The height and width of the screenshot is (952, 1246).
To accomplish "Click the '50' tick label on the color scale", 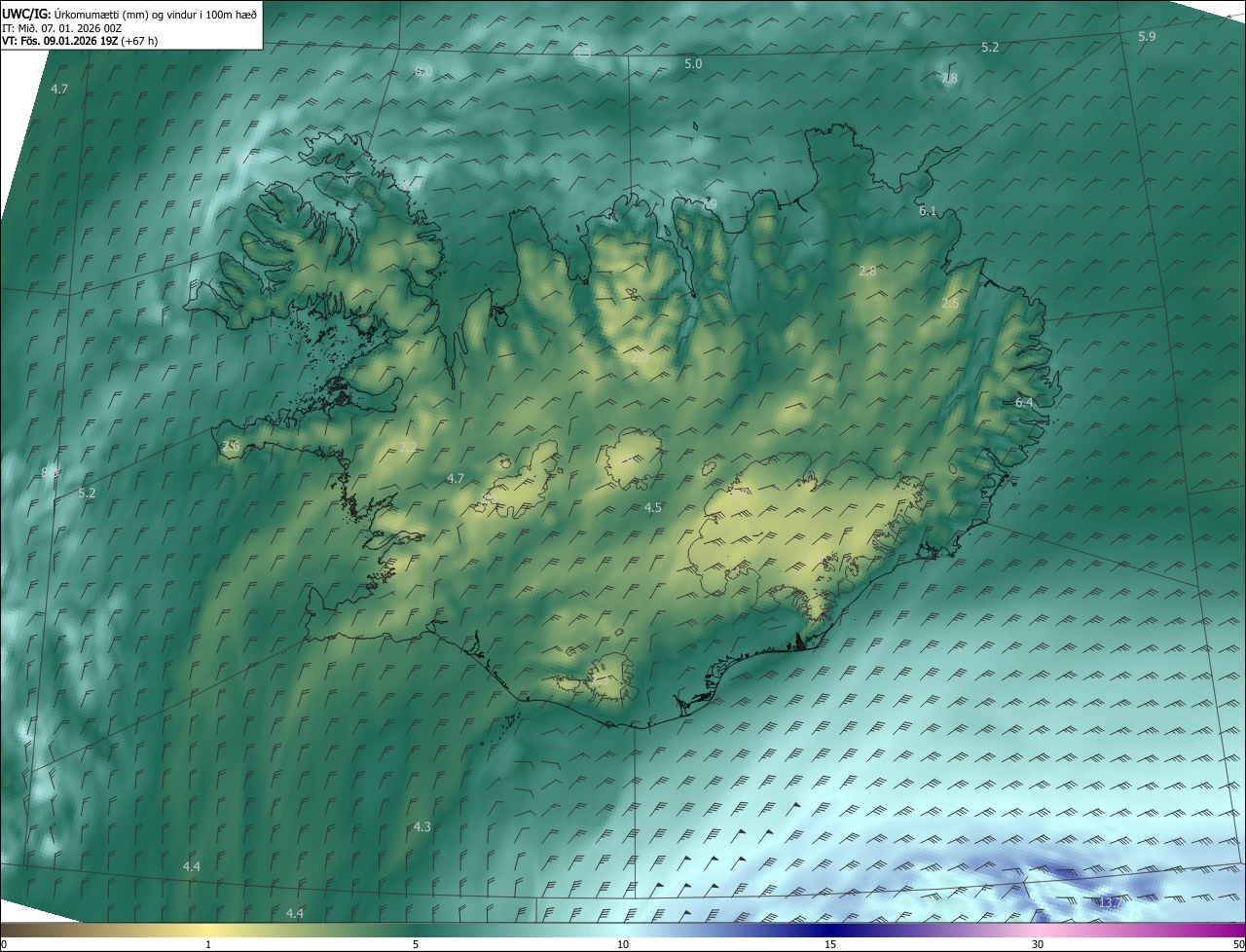I will coord(1238,944).
